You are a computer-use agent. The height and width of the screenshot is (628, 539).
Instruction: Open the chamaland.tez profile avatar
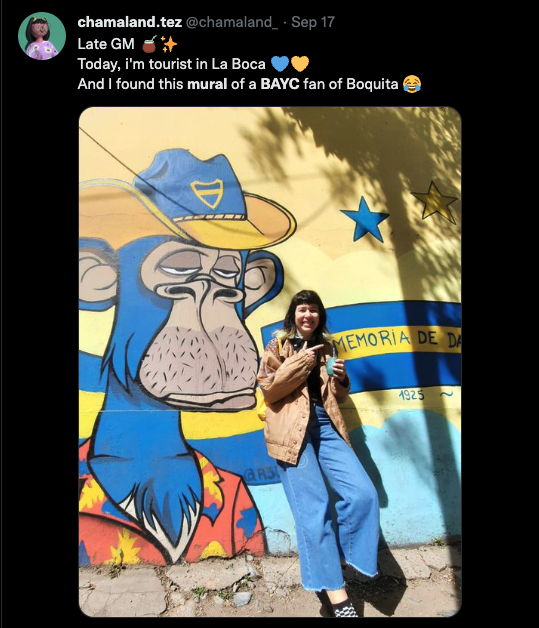(x=42, y=36)
